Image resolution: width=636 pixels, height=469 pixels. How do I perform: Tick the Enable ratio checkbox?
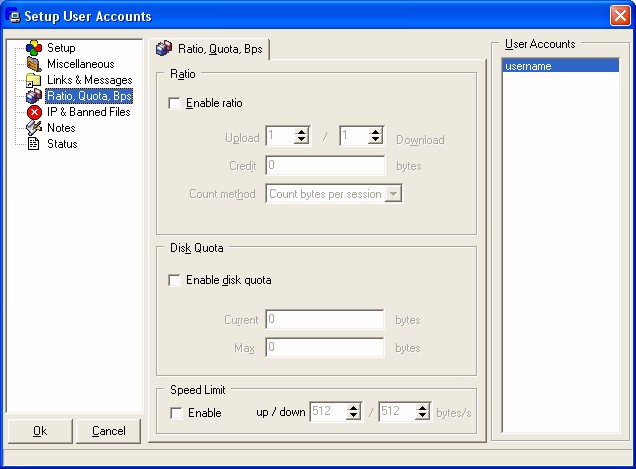point(174,103)
